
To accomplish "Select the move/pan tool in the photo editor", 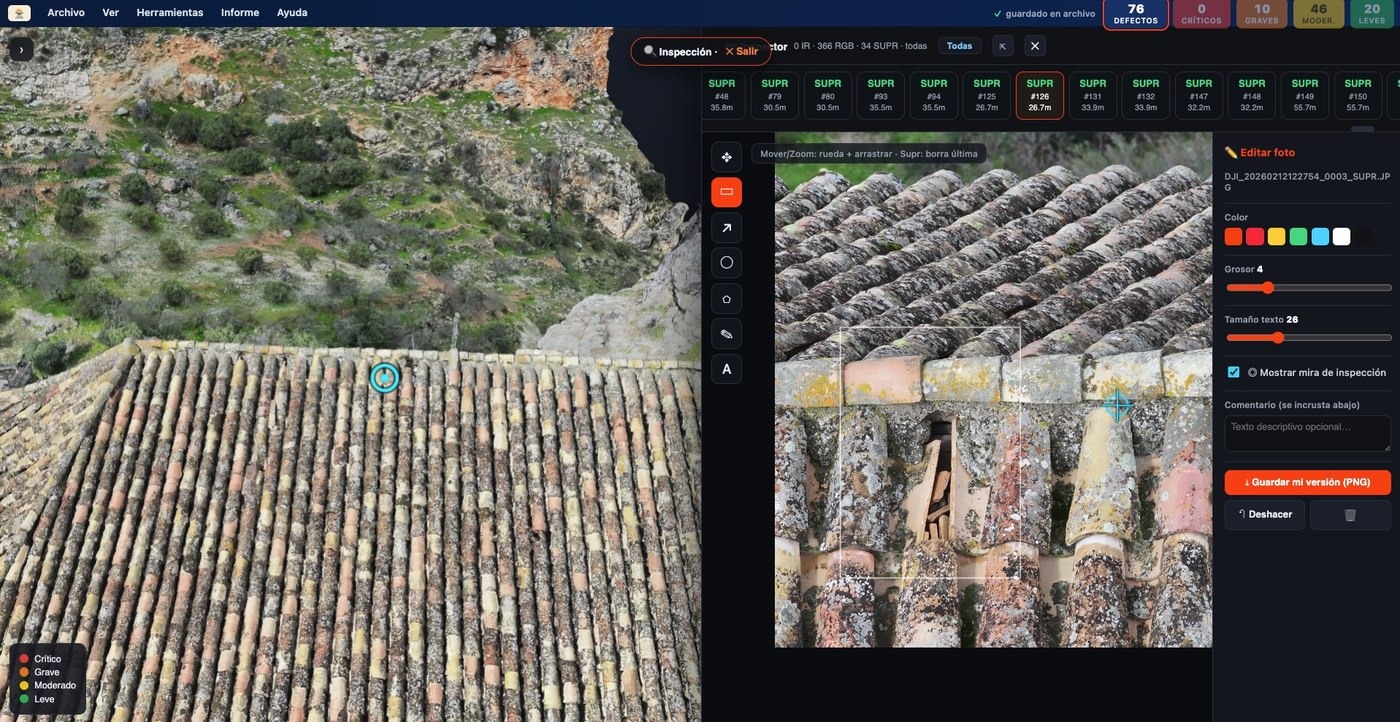I will [726, 157].
